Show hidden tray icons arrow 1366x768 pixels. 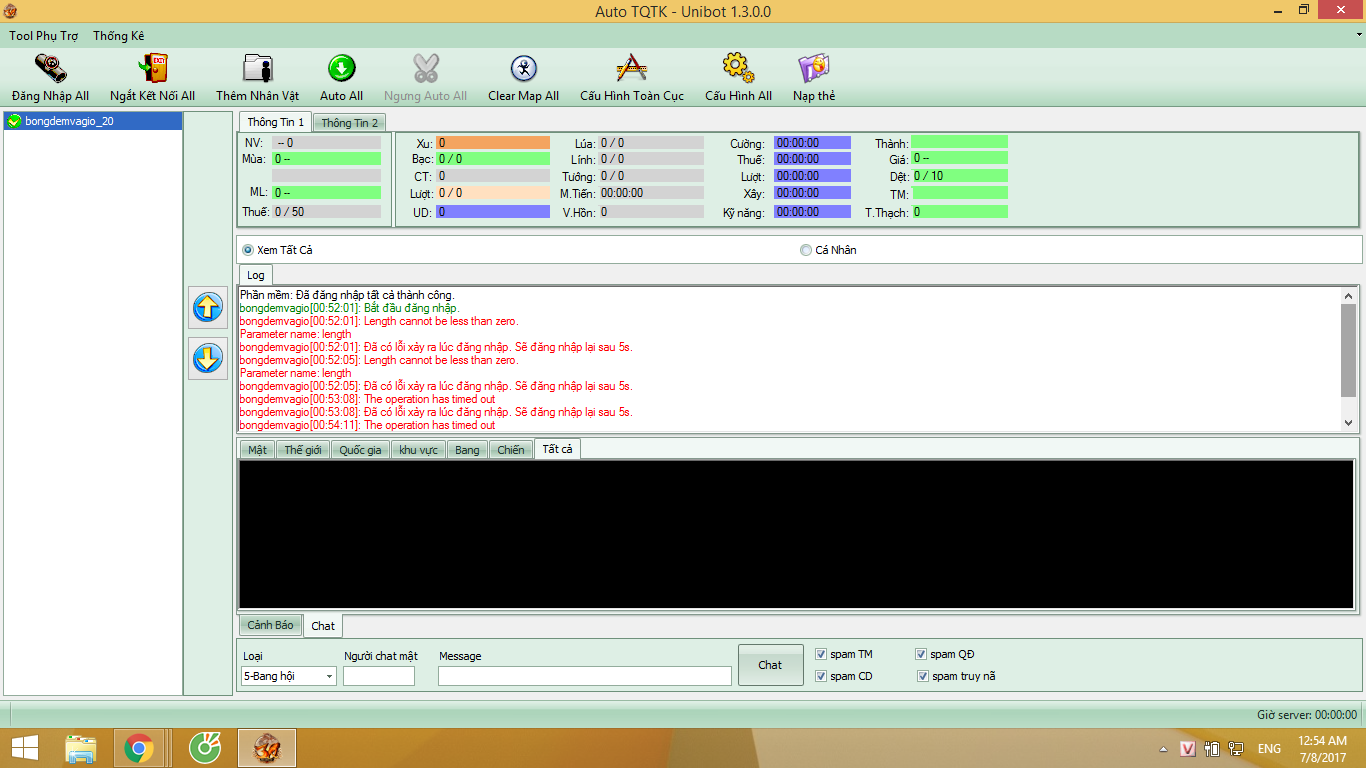pyautogui.click(x=1163, y=748)
